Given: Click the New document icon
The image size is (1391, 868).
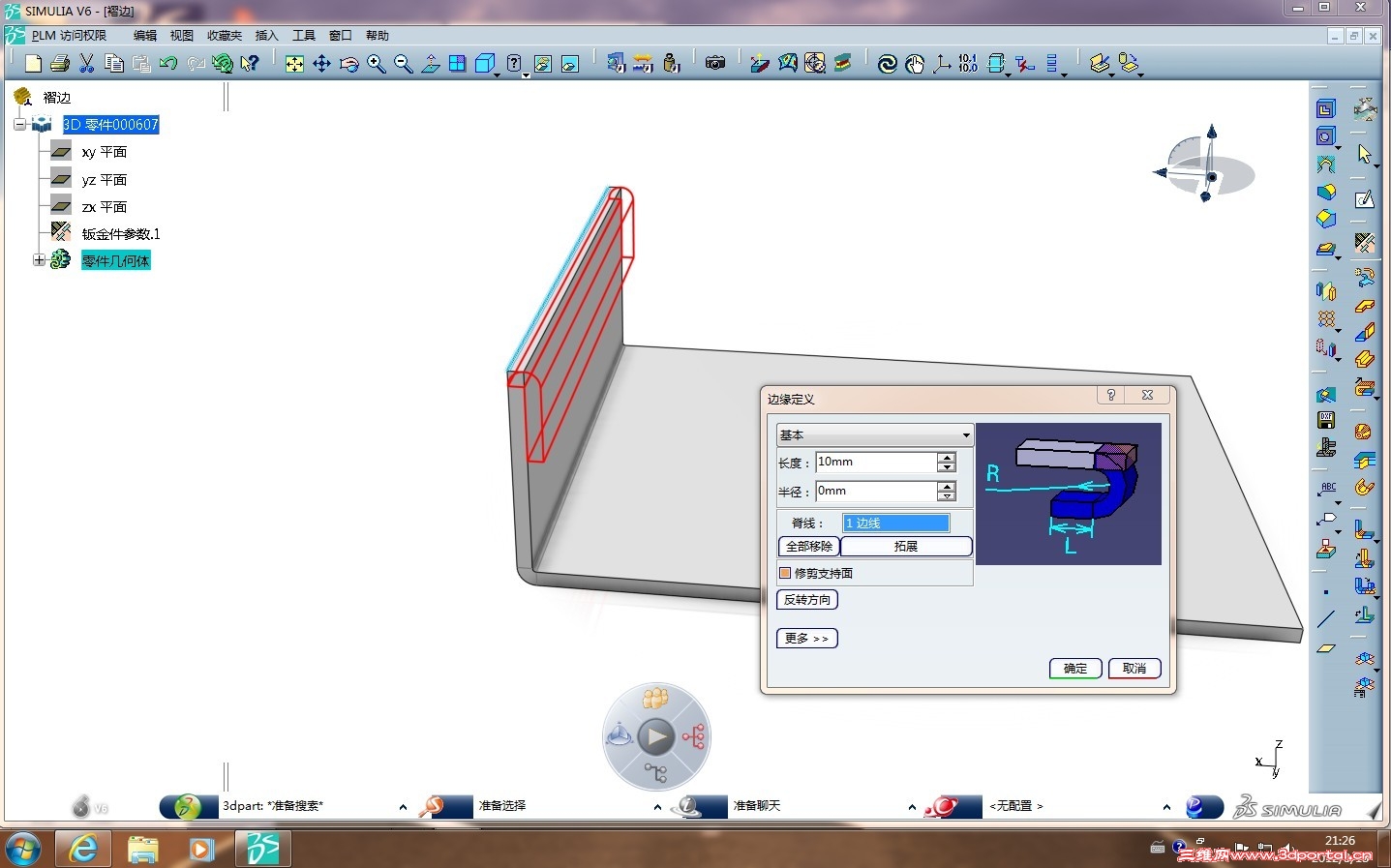Looking at the screenshot, I should pyautogui.click(x=33, y=64).
